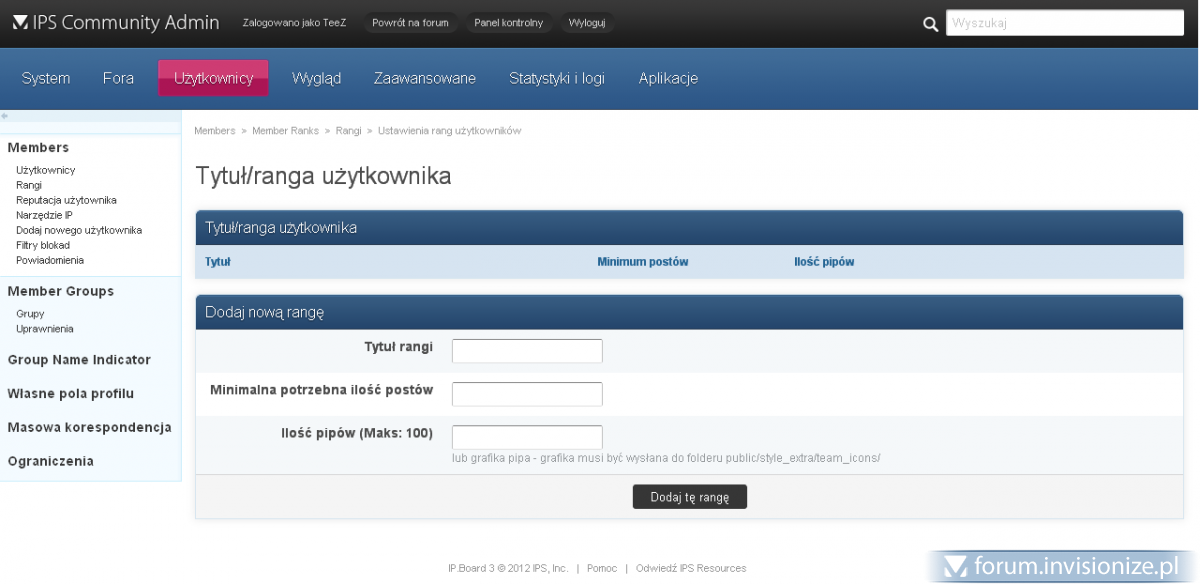Click the Powrót na forum button

(x=410, y=23)
